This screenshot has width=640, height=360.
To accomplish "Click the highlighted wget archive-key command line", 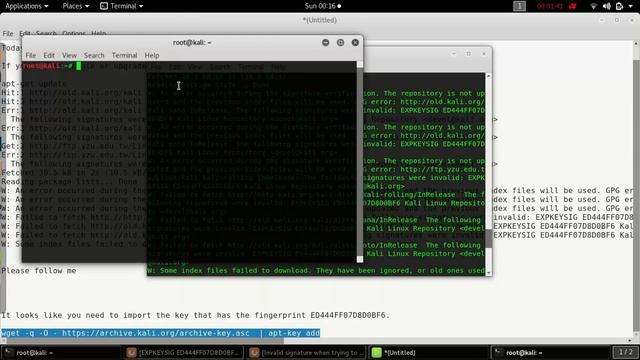I will [x=160, y=333].
